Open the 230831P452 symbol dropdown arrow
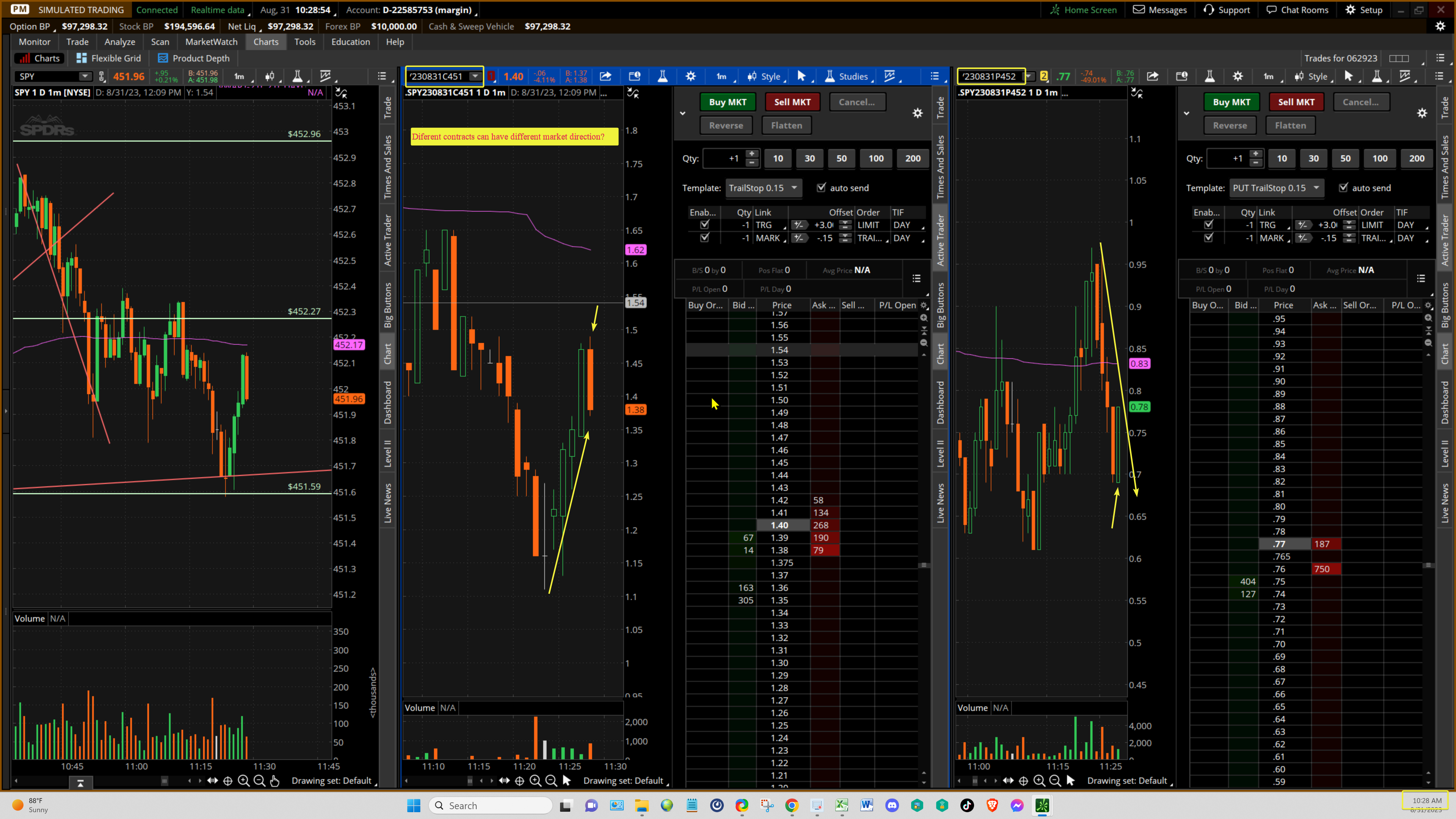This screenshot has width=1456, height=819. [x=1028, y=76]
